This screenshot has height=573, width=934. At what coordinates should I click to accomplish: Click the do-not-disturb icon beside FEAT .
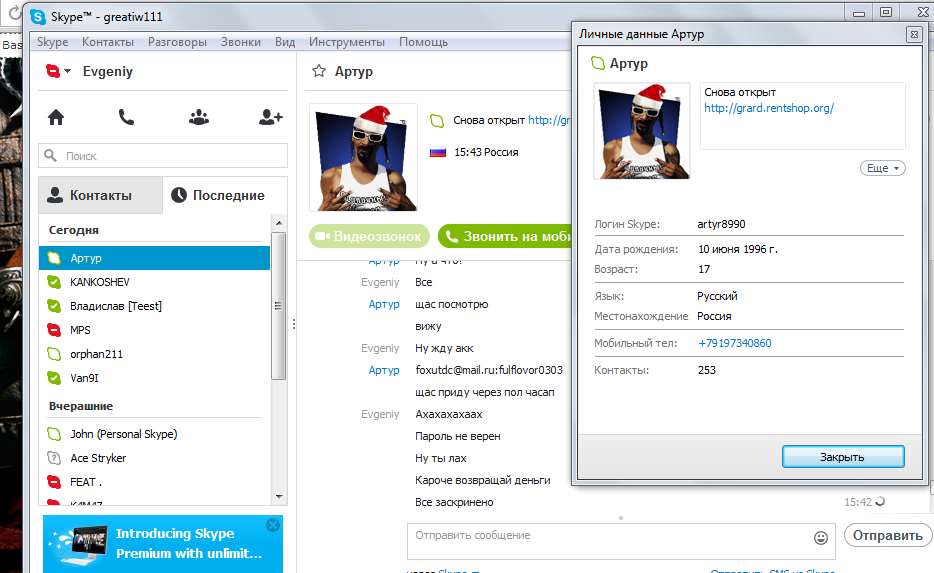point(54,482)
